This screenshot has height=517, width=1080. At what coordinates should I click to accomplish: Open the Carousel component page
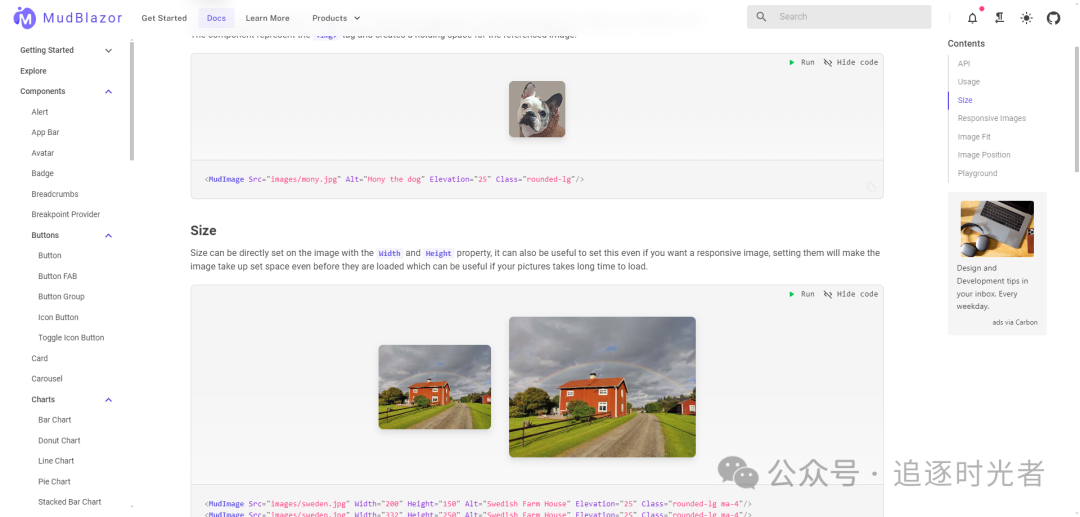point(47,379)
